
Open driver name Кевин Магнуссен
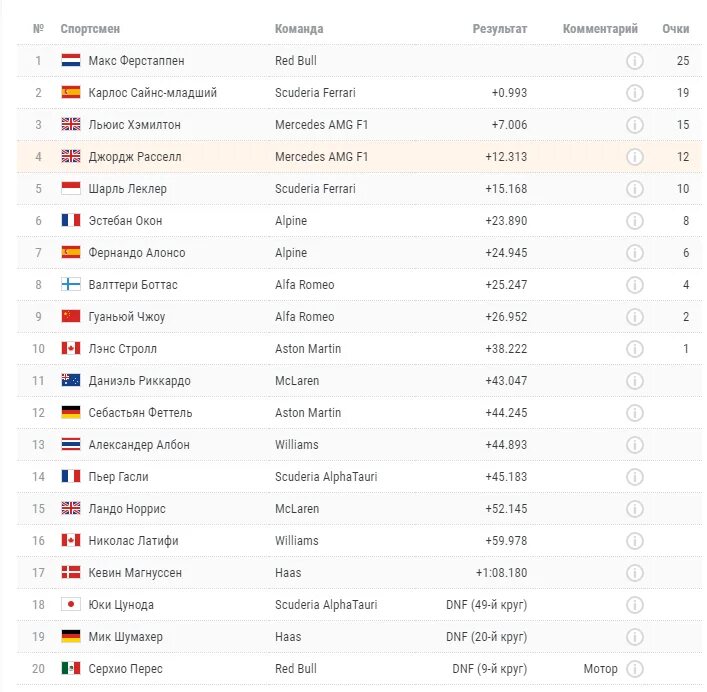(x=135, y=573)
